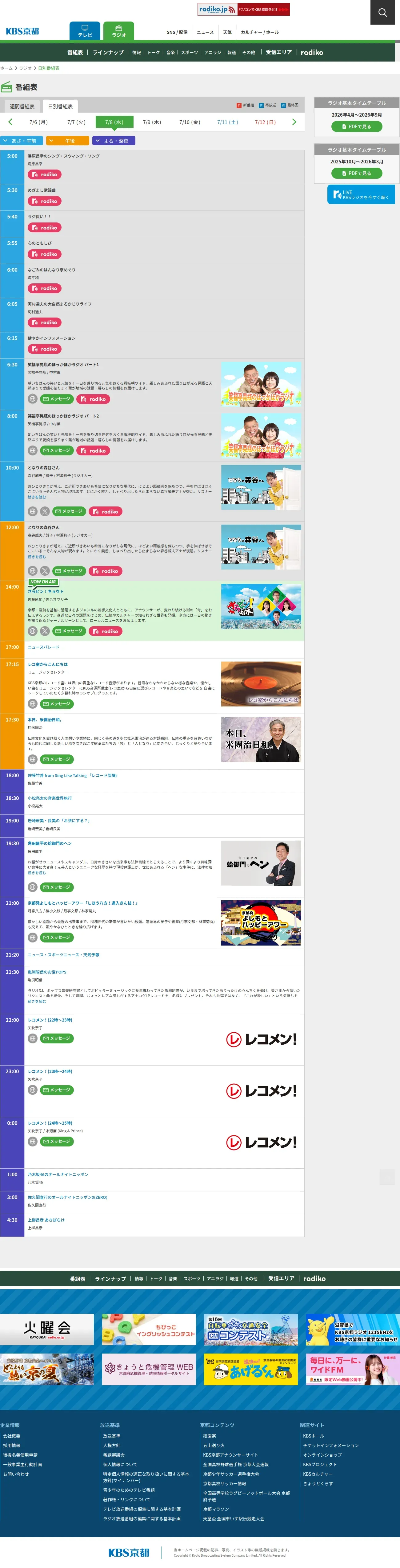Open the ニュース header menu item
400x1568 pixels.
(x=205, y=32)
